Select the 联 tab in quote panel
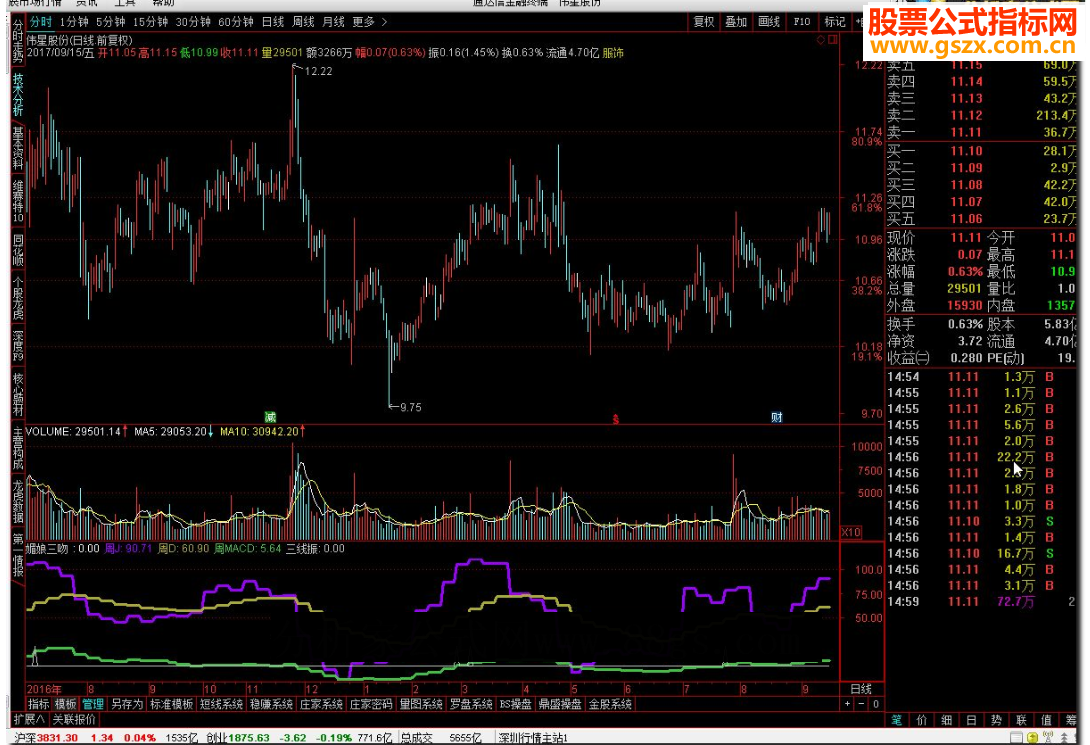This screenshot has width=1090, height=745. point(1021,720)
